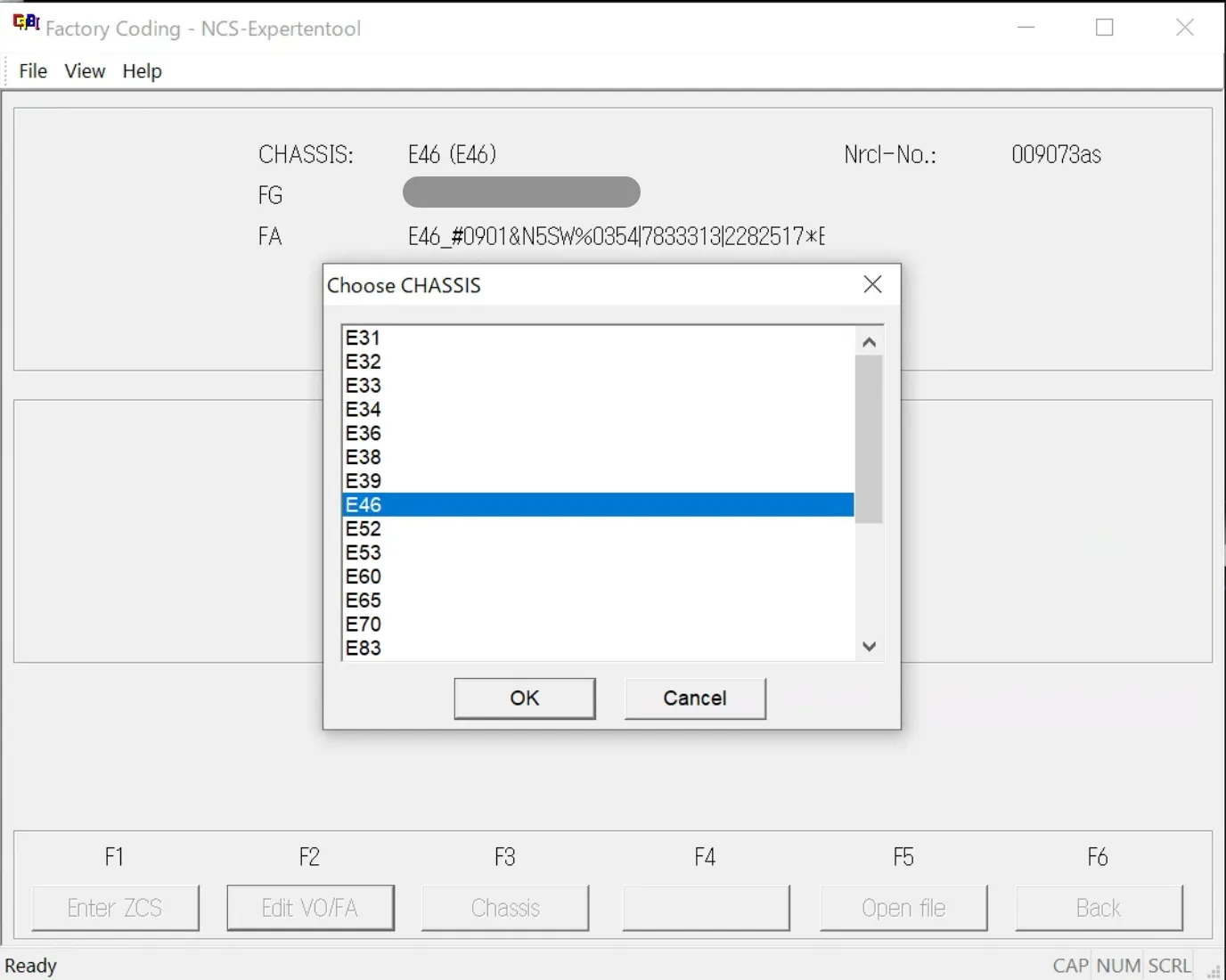The image size is (1226, 980).
Task: Select E65 in the chassis list
Action: point(598,600)
